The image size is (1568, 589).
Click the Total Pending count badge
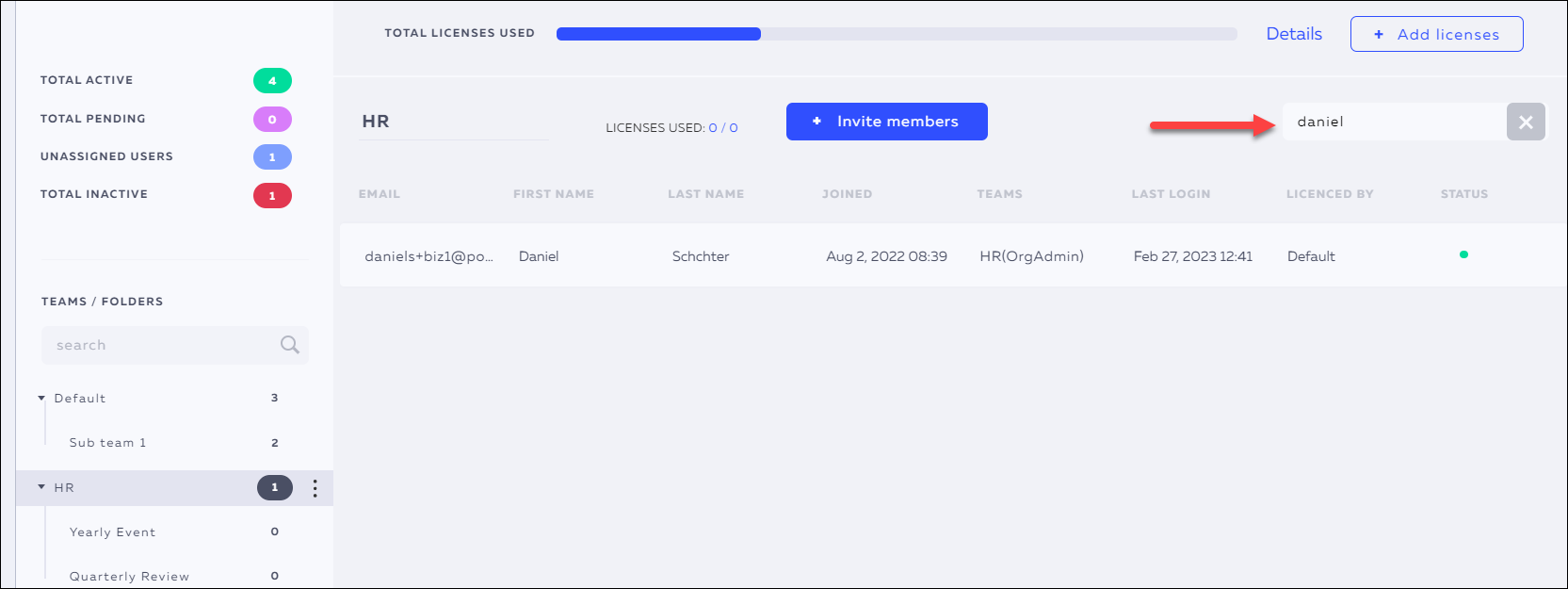[272, 120]
